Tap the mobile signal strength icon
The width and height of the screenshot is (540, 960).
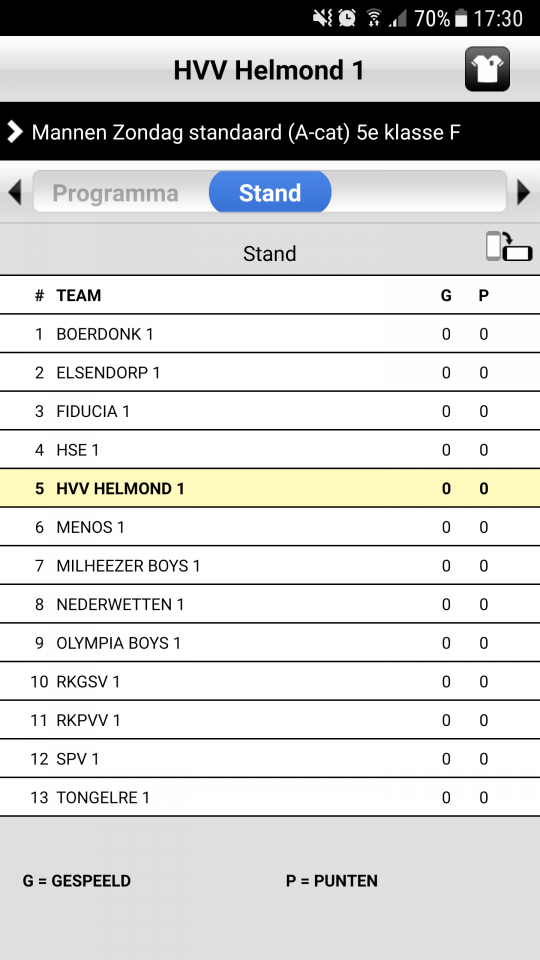coord(398,19)
